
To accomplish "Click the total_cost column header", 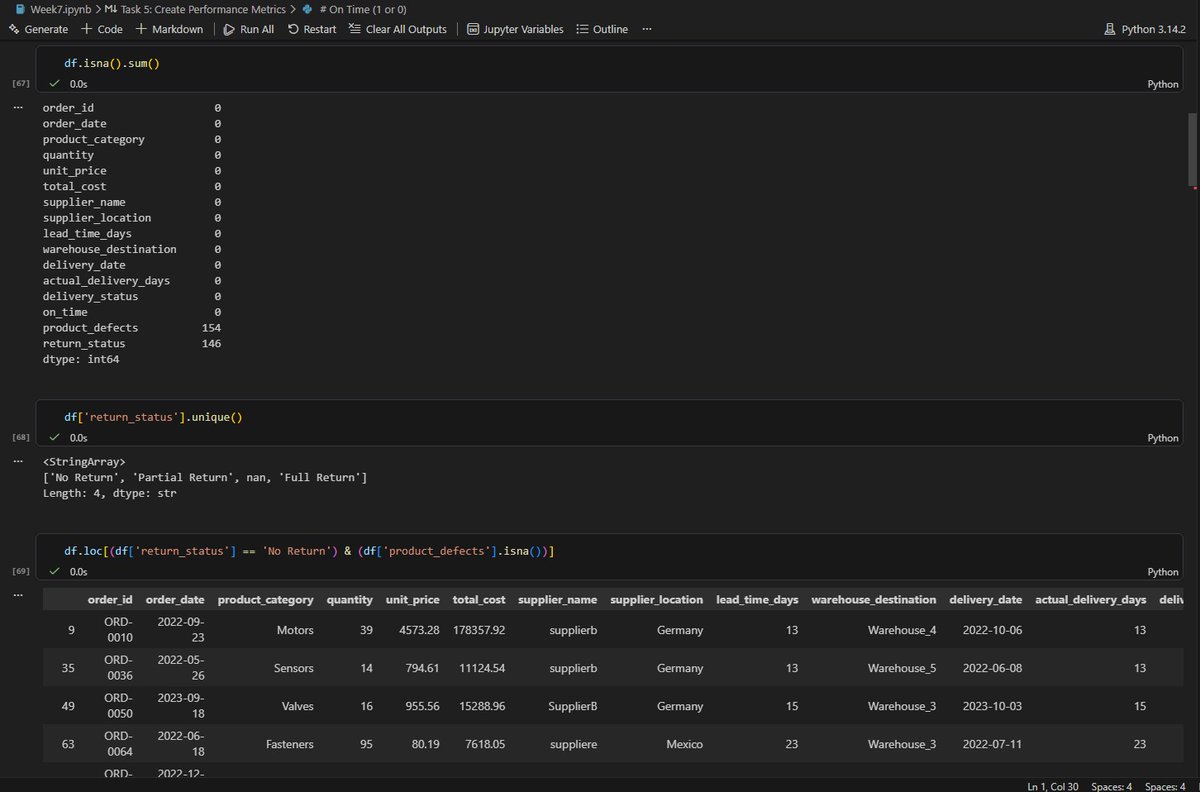I will click(x=479, y=600).
